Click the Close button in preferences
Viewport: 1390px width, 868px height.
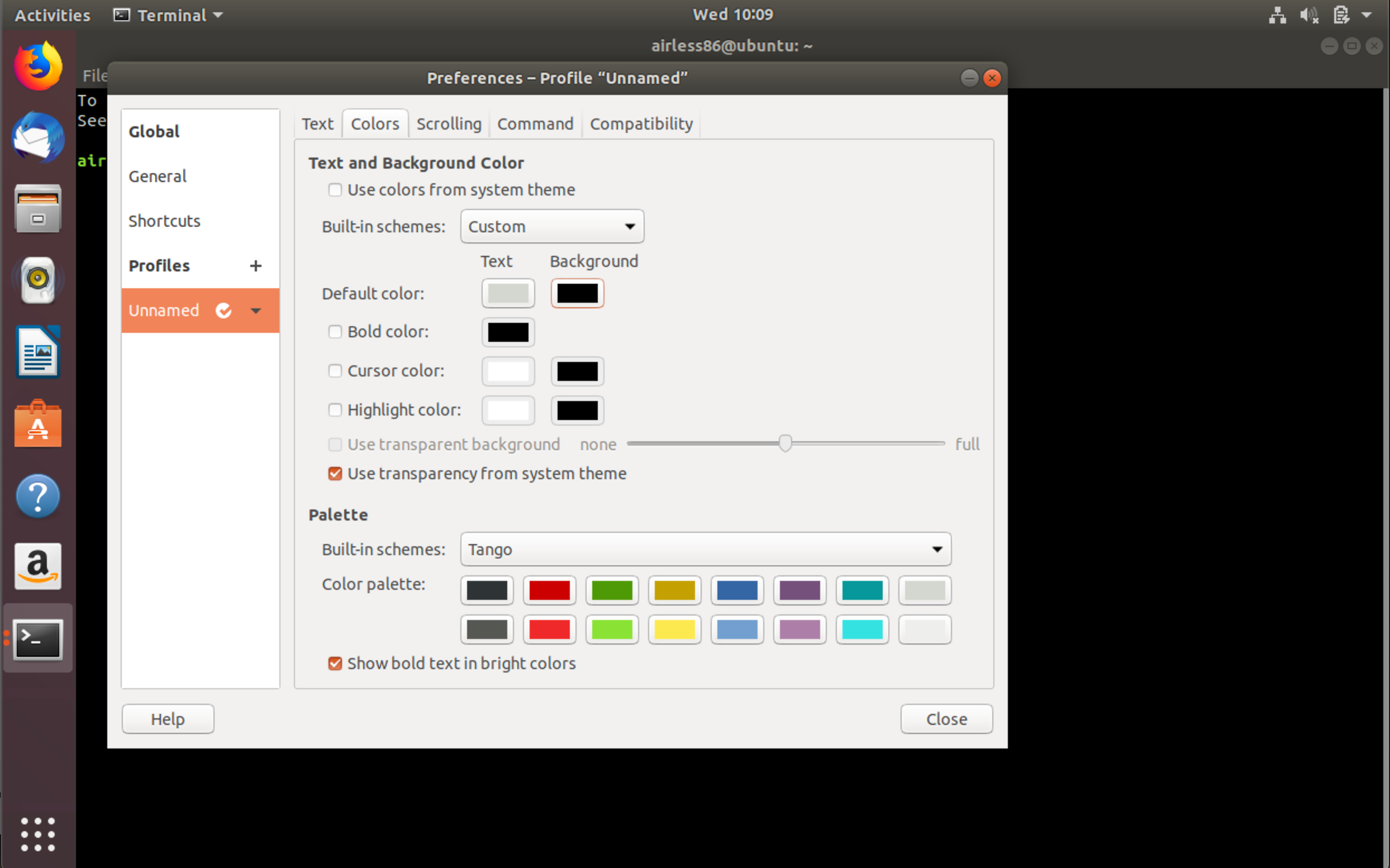click(946, 719)
